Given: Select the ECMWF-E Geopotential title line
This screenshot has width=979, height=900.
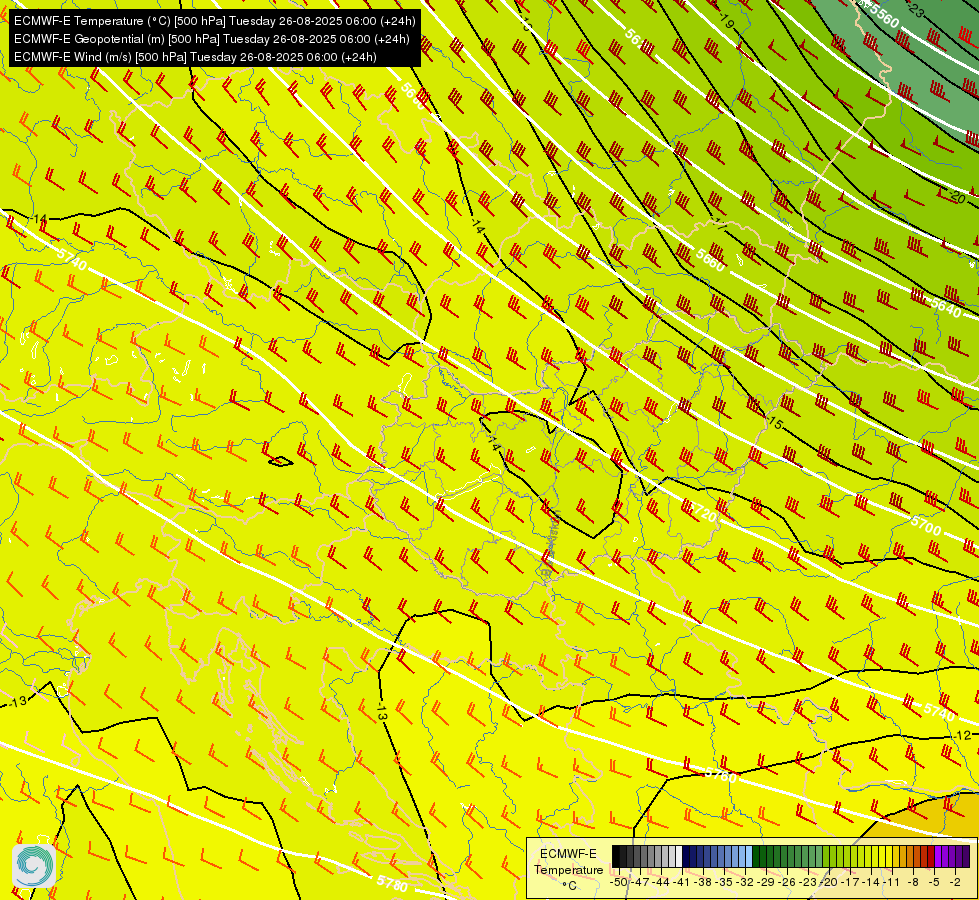Looking at the screenshot, I should point(212,39).
